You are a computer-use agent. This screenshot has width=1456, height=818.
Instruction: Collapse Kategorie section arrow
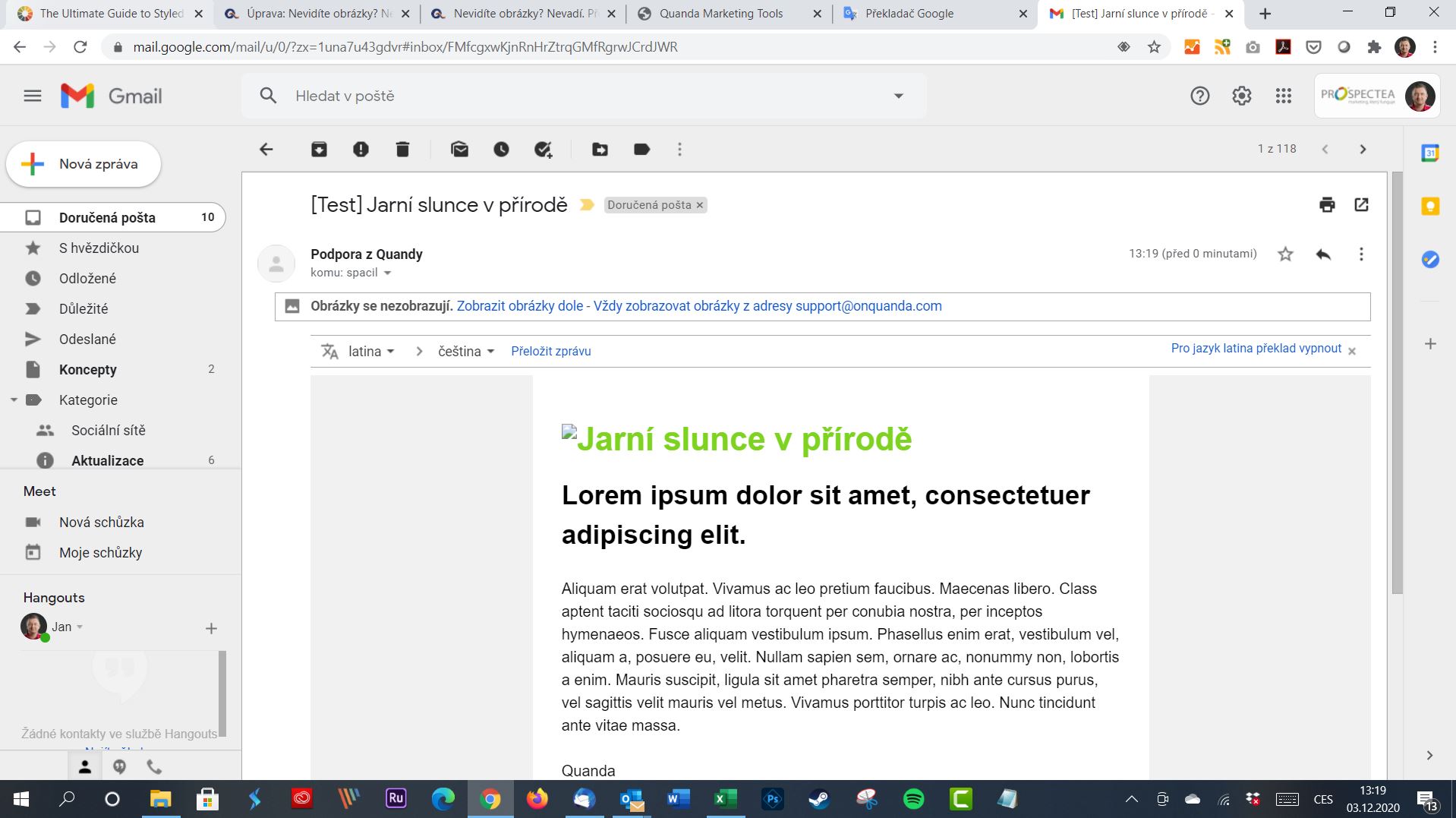click(x=14, y=400)
